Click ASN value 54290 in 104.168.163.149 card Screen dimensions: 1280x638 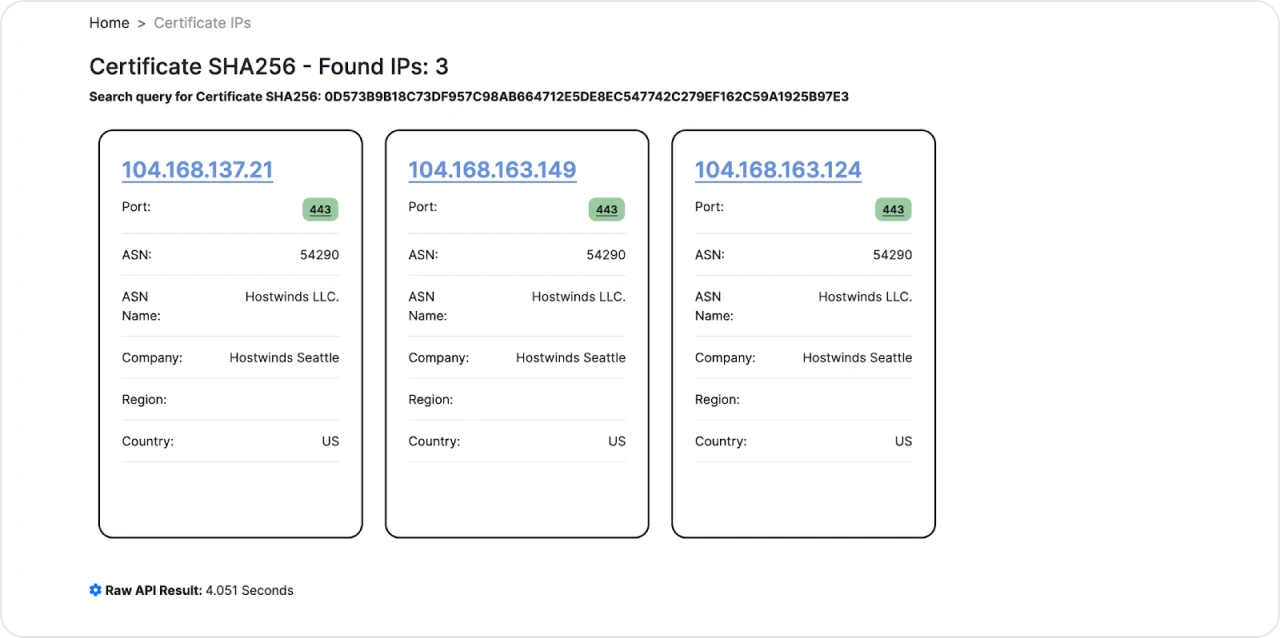pyautogui.click(x=606, y=255)
